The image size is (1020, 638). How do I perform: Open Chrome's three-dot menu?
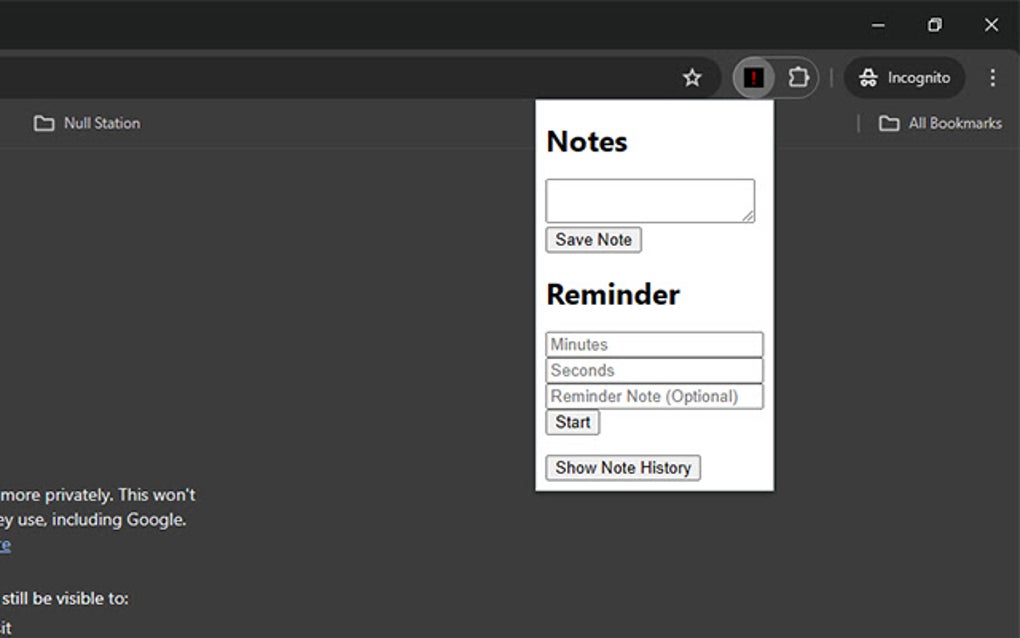click(x=992, y=77)
